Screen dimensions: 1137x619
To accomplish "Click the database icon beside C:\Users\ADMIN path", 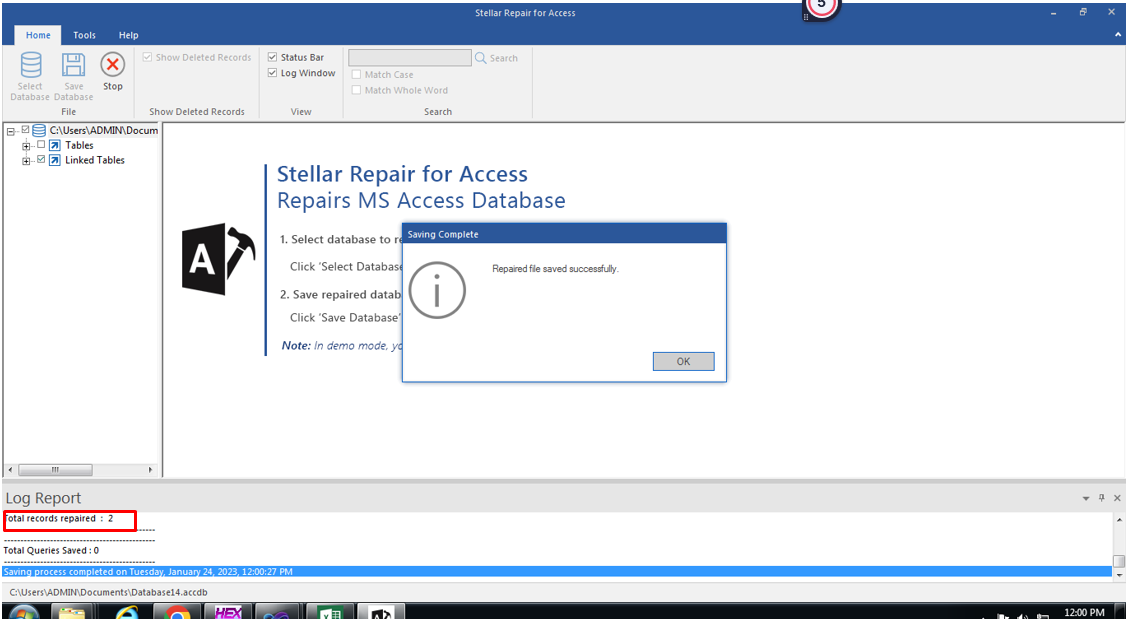I will click(x=39, y=130).
